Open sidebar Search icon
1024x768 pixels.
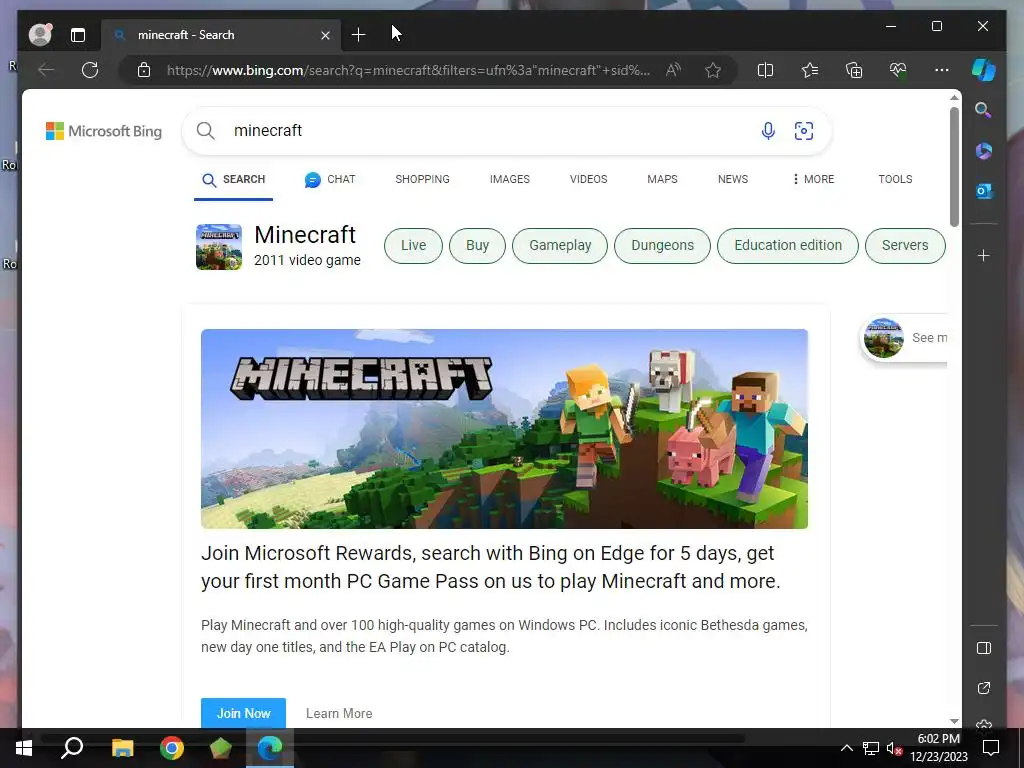click(x=984, y=110)
